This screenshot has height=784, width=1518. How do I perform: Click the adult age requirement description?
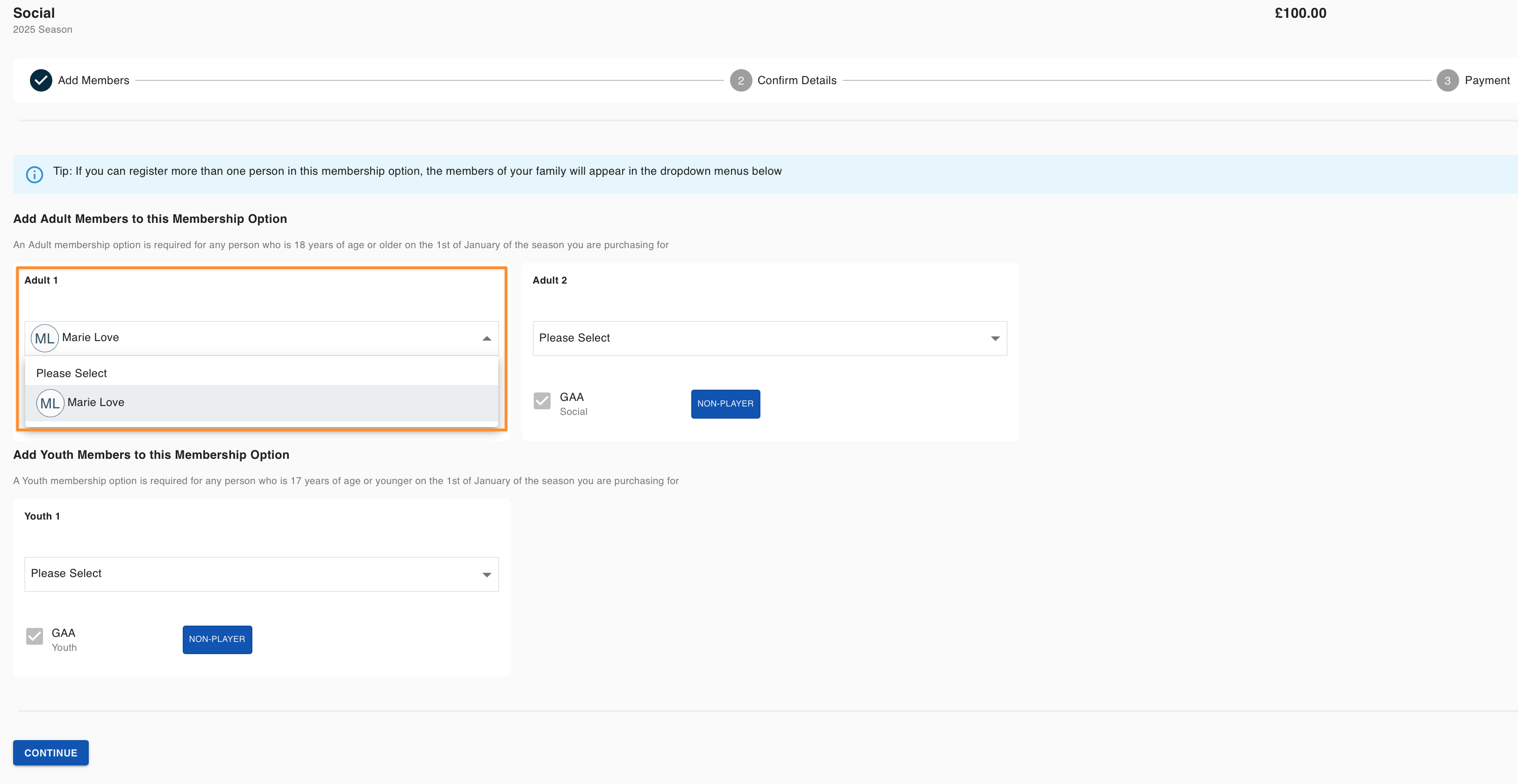point(341,244)
